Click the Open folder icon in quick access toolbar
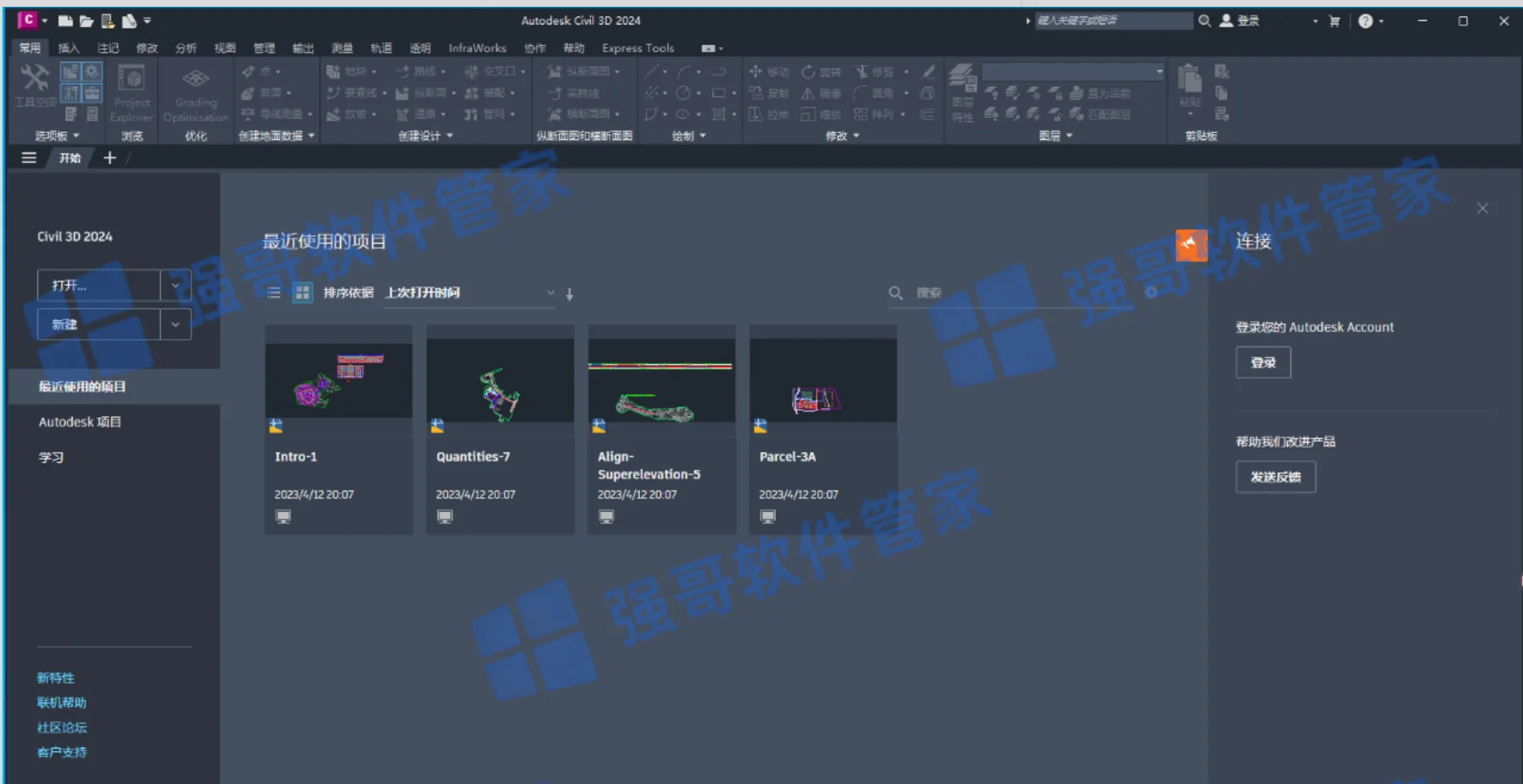Screen dimensions: 1523x784 (86, 20)
